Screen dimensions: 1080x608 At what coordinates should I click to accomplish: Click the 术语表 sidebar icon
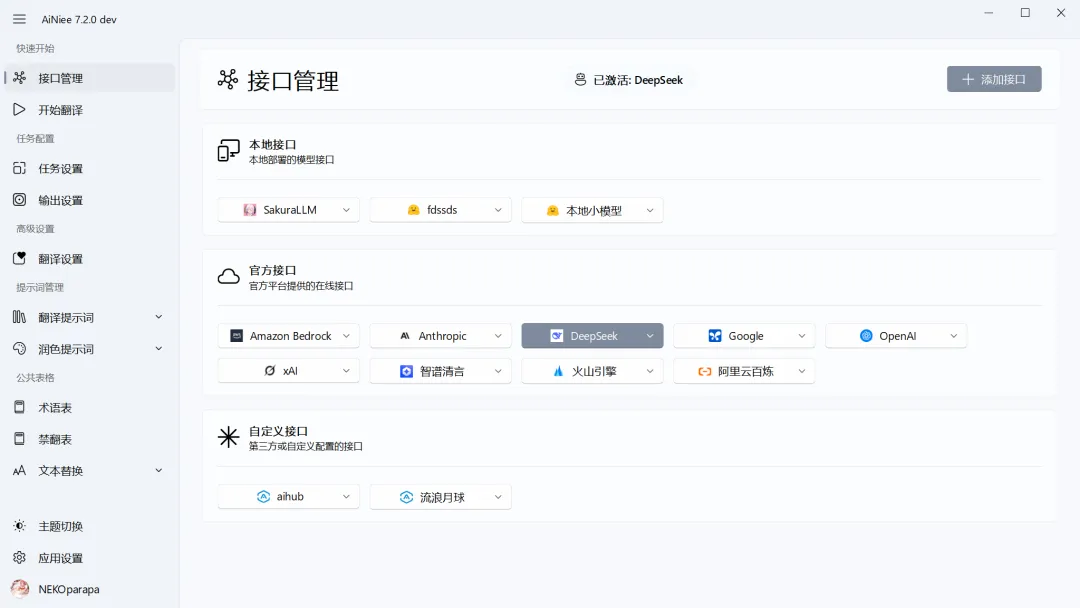19,407
